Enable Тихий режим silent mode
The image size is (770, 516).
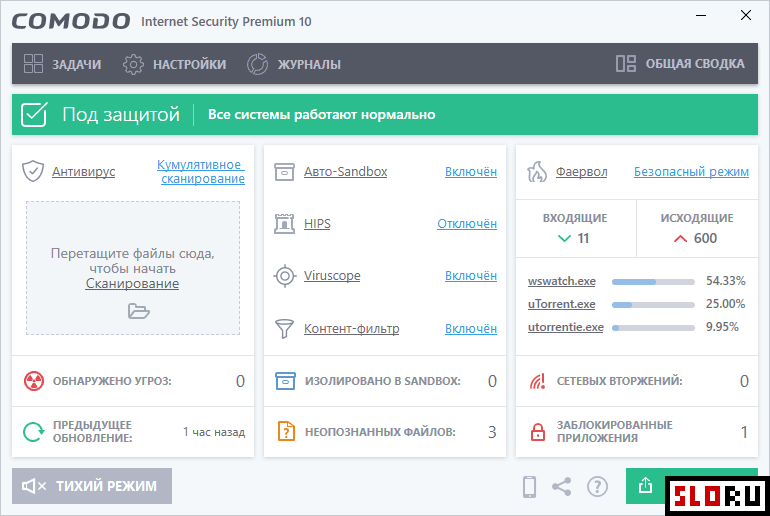tap(92, 486)
